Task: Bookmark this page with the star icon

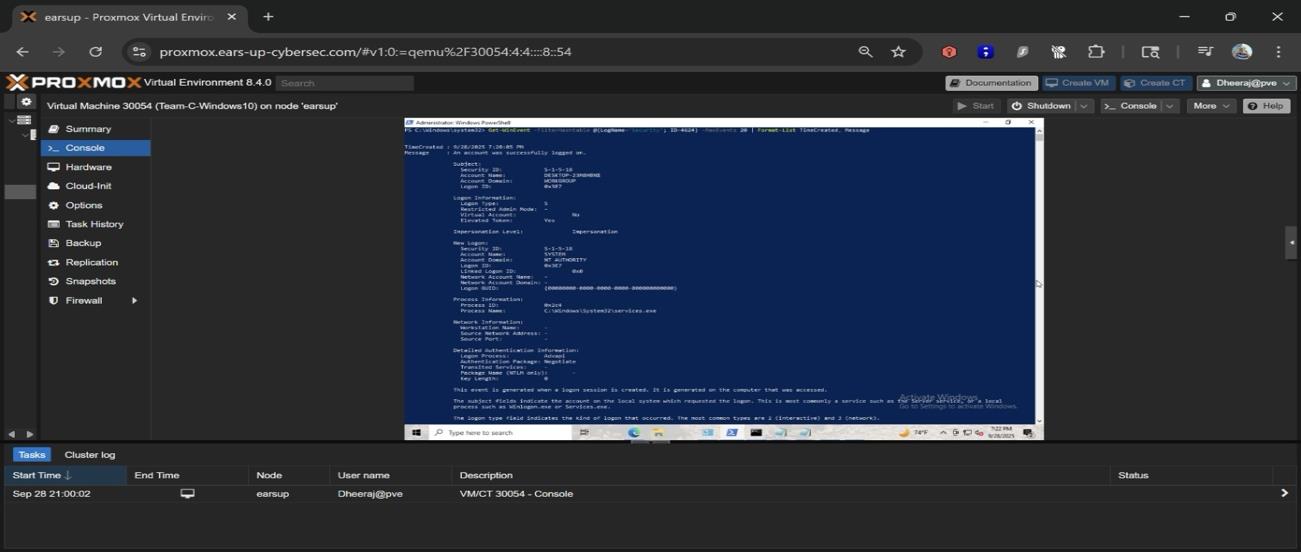Action: point(898,52)
